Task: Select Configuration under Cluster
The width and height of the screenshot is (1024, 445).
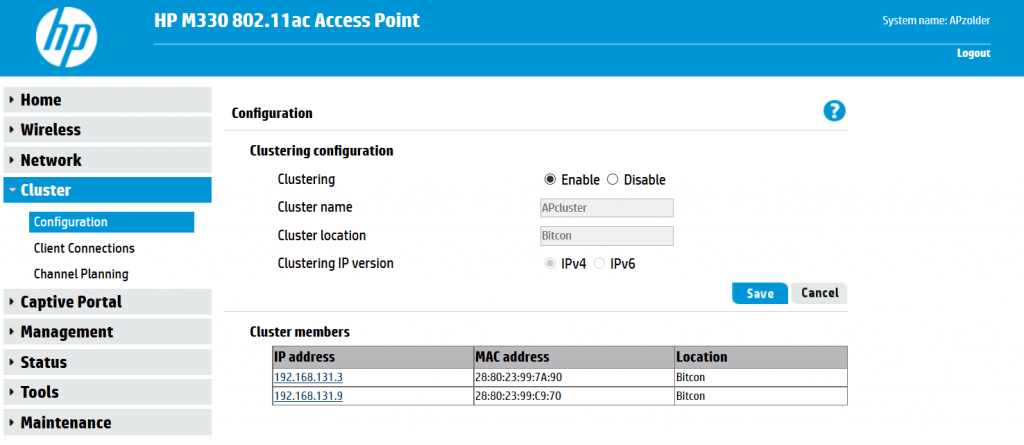Action: coord(112,222)
